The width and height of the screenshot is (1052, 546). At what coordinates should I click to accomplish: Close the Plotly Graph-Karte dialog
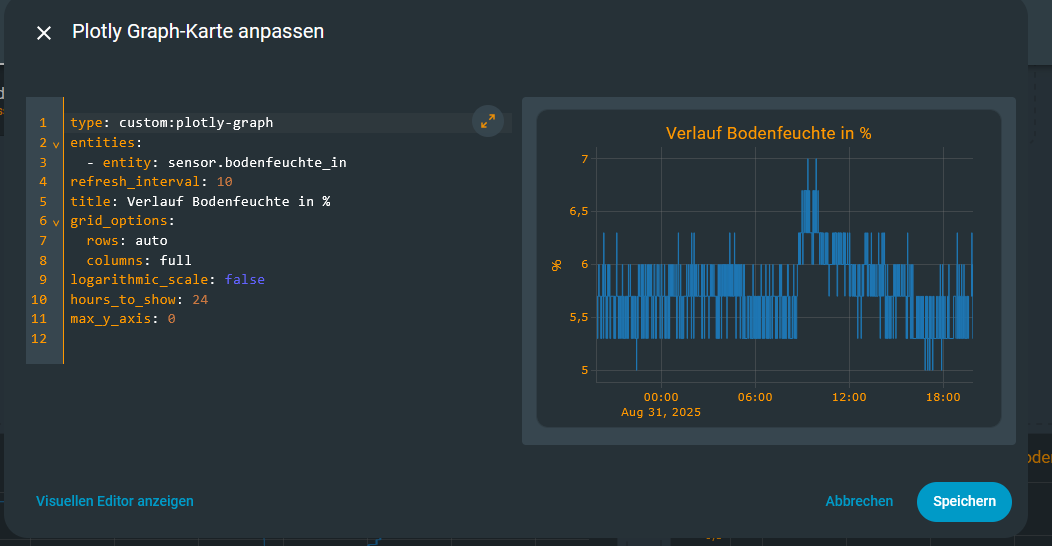pos(44,33)
